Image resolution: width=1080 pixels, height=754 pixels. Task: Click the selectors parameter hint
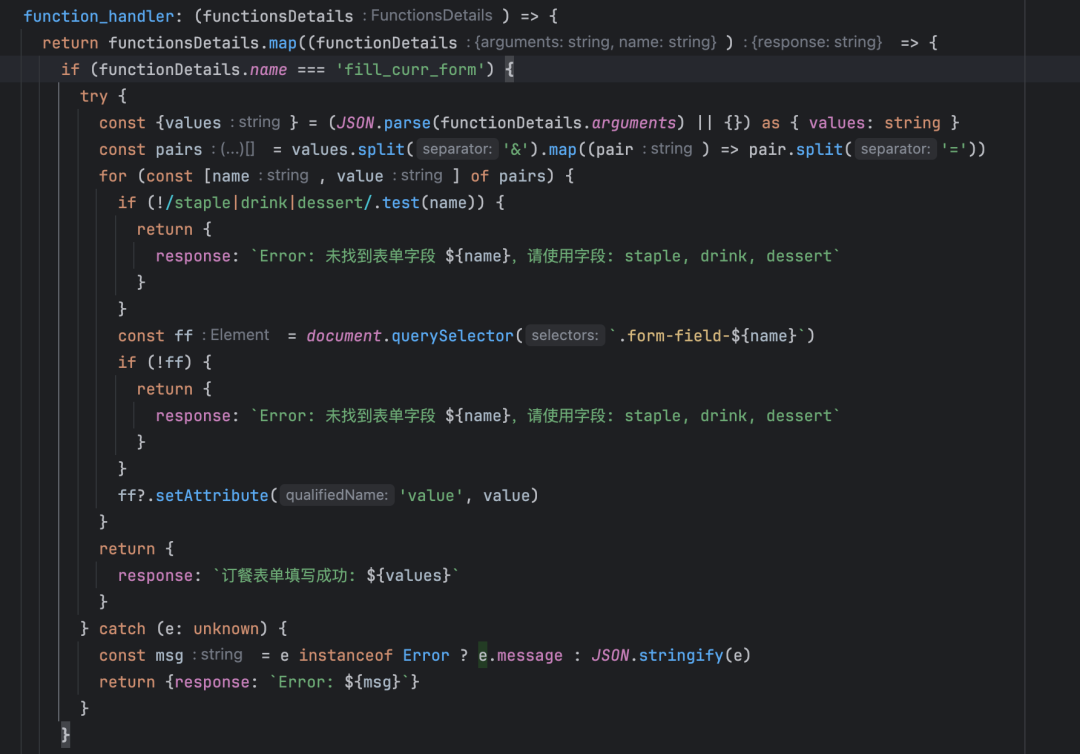[565, 336]
